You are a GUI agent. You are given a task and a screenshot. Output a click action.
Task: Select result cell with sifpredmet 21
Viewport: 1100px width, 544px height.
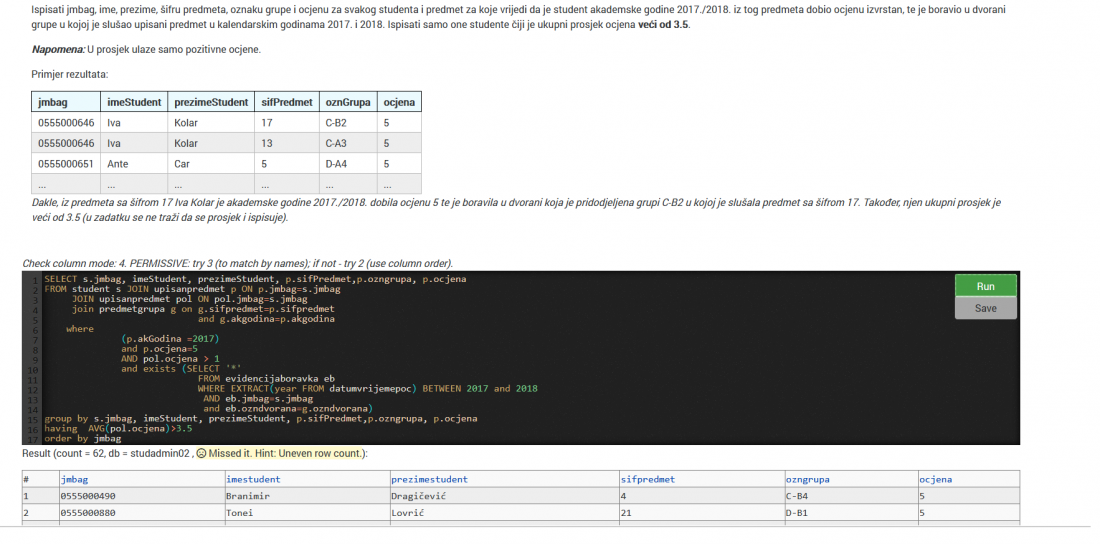701,513
